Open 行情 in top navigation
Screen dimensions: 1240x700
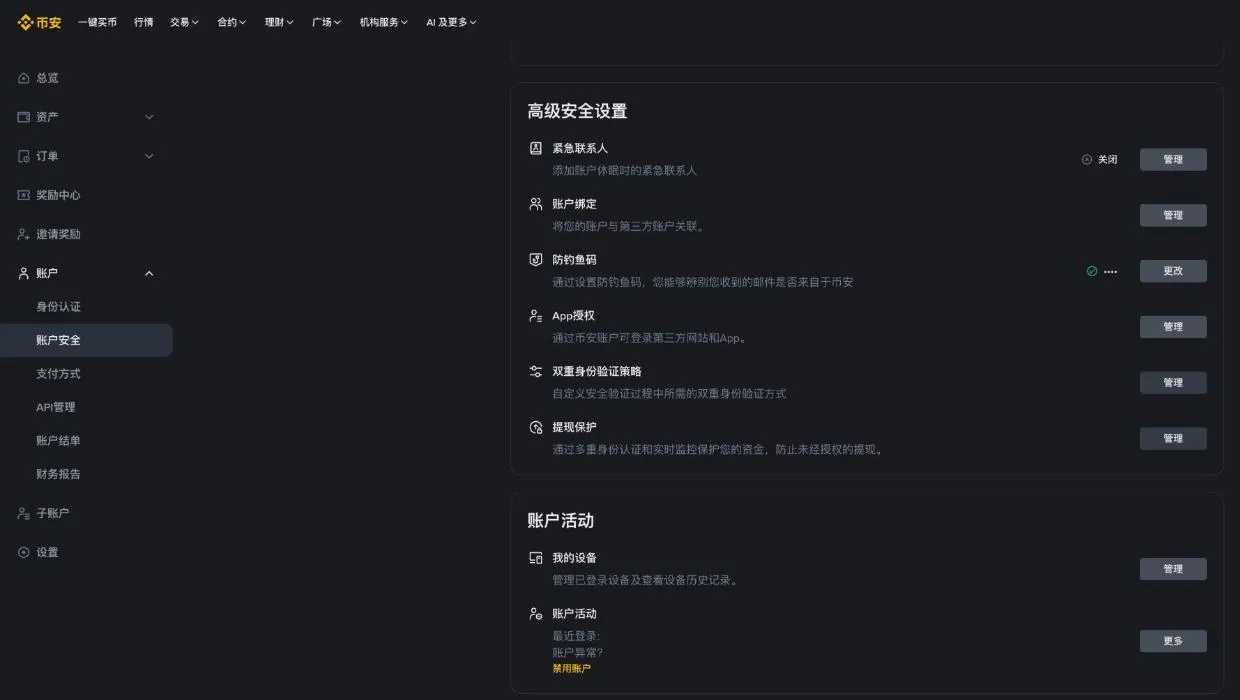point(144,22)
